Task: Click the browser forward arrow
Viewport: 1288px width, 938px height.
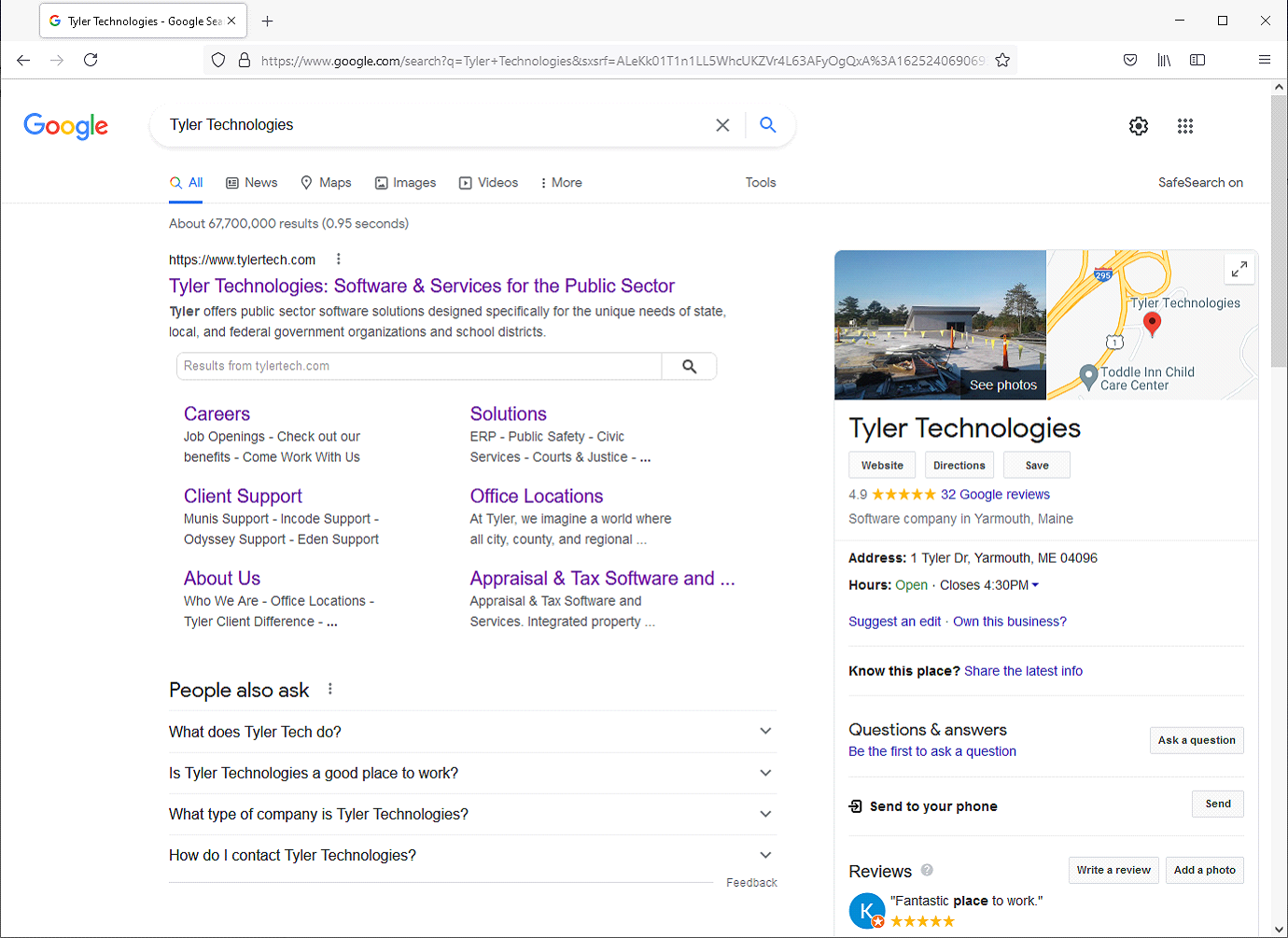Action: [x=57, y=60]
